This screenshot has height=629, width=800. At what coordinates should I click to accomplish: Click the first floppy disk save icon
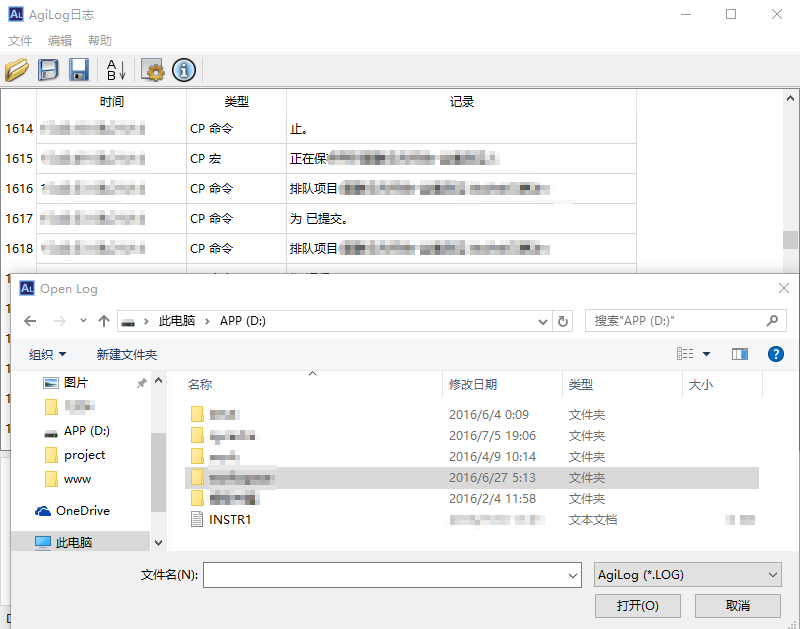click(x=48, y=70)
